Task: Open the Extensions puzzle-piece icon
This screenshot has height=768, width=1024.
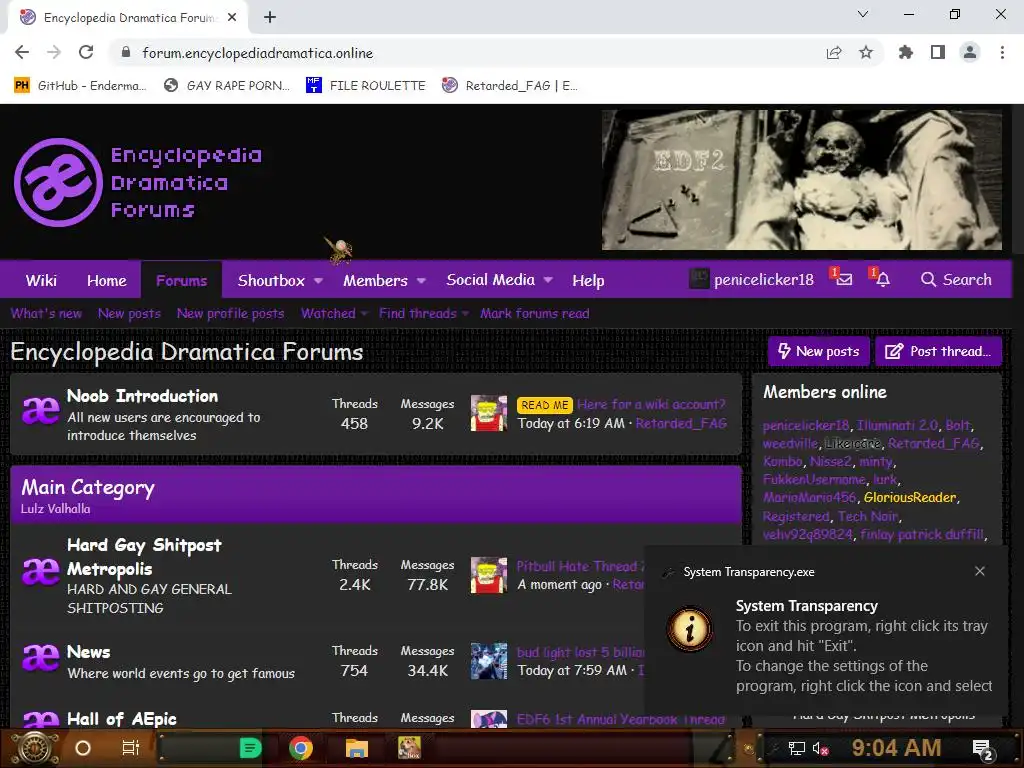Action: pos(906,52)
